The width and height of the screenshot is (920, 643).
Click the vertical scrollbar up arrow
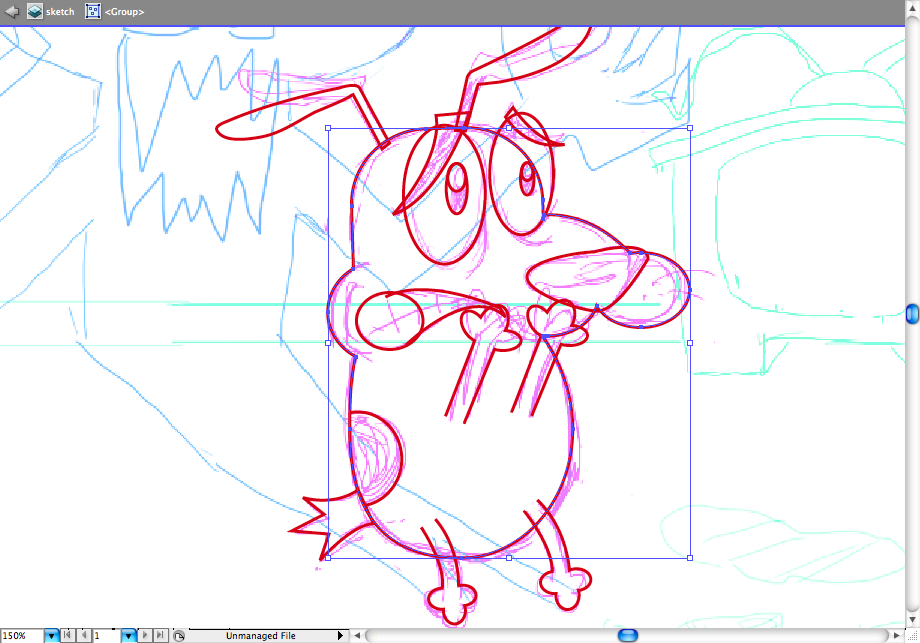(912, 8)
